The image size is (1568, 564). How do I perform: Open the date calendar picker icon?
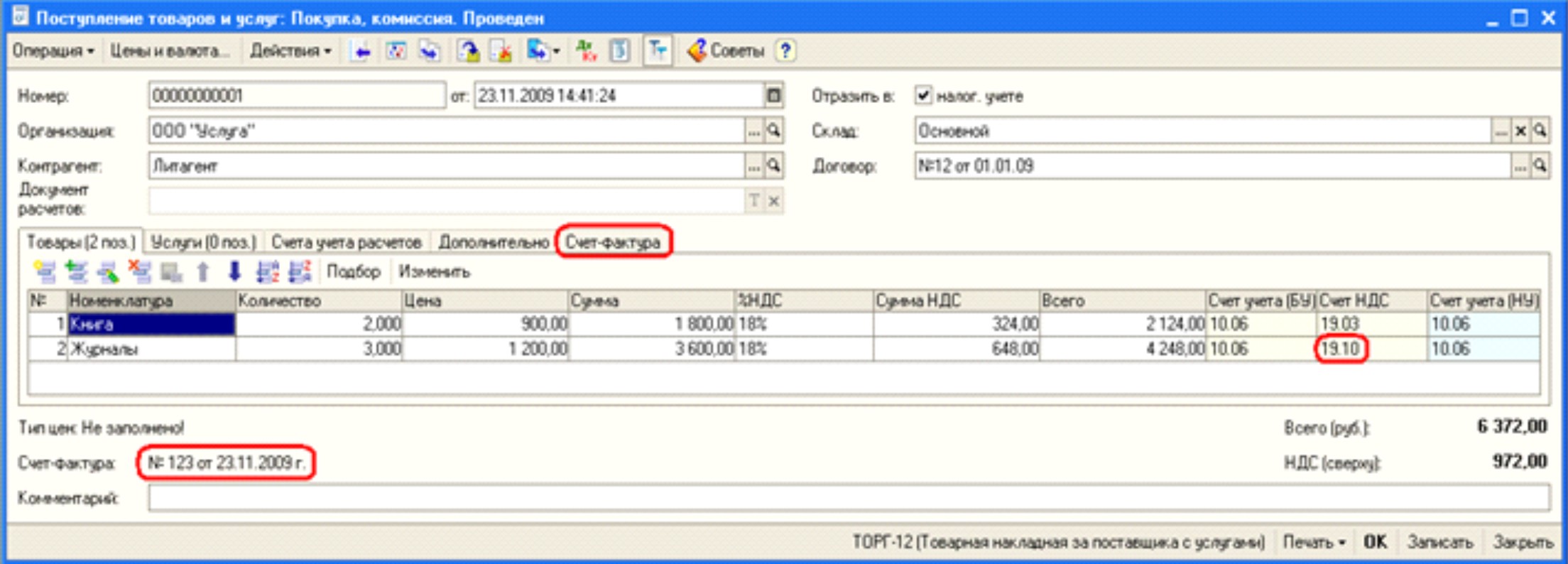tap(773, 96)
